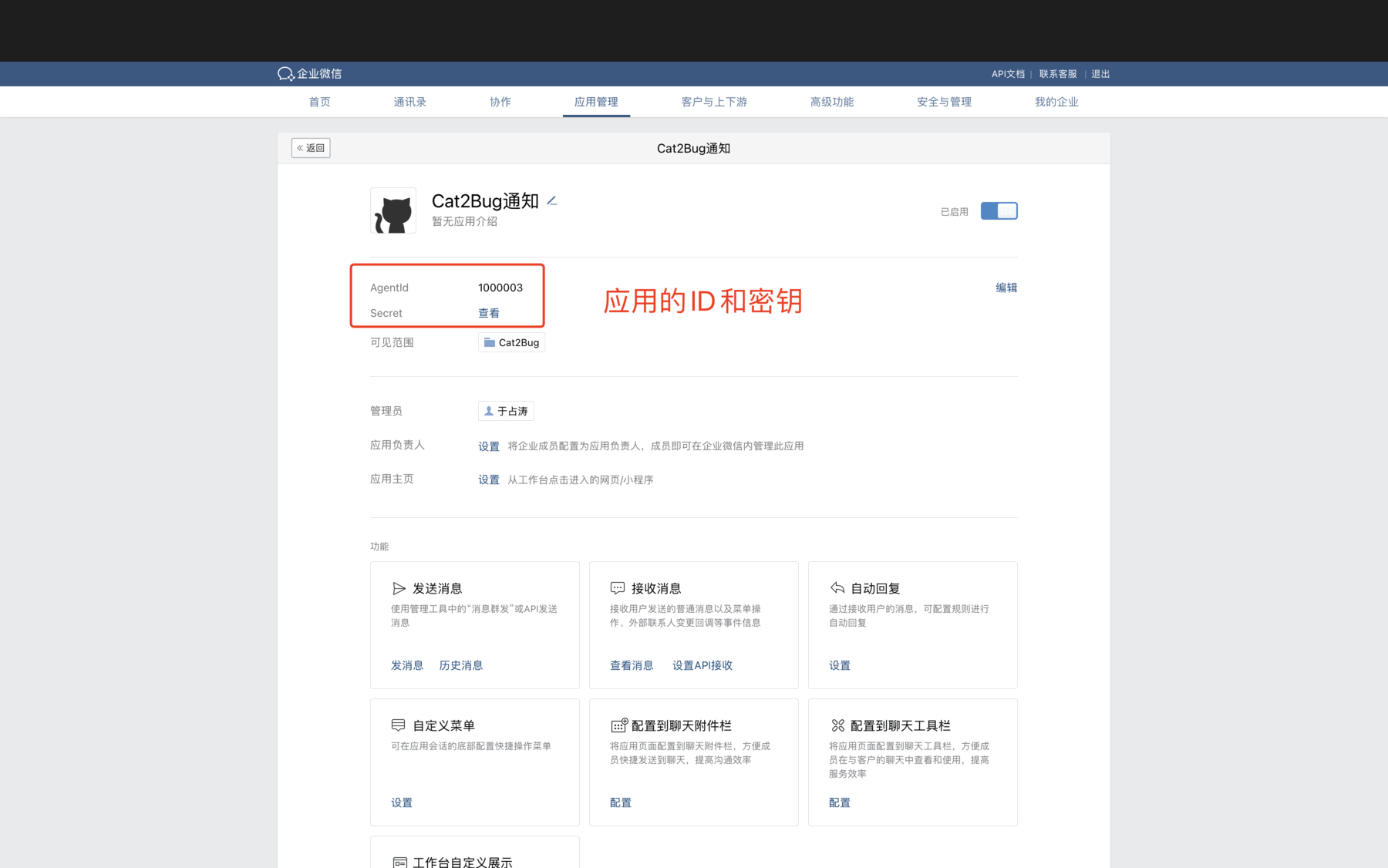Screen dimensions: 1388x868
Task: Switch to the 通讯录 tab
Action: click(409, 102)
